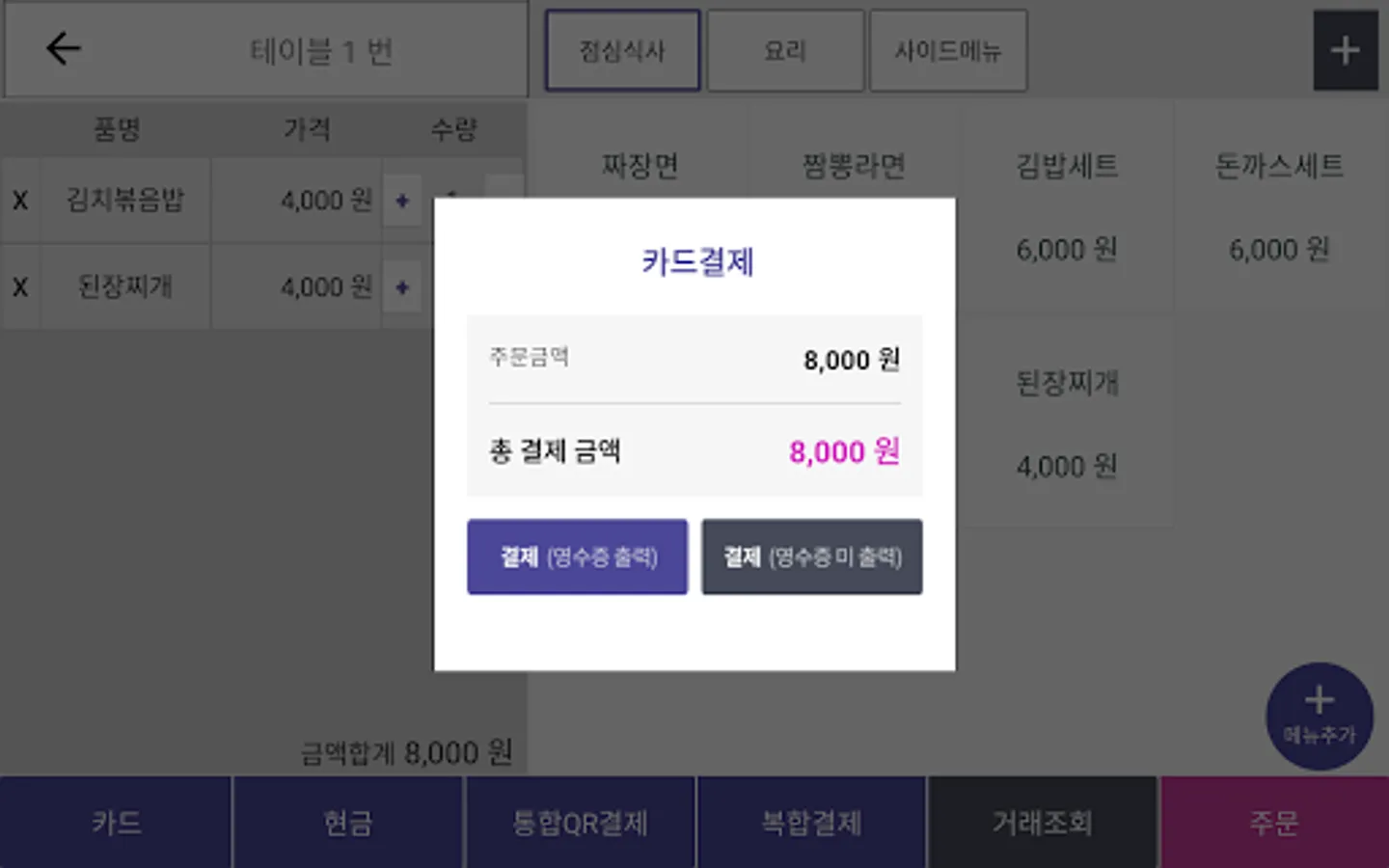This screenshot has height=868, width=1389.
Task: Add 김밥세트 menu item
Action: pos(1067,206)
